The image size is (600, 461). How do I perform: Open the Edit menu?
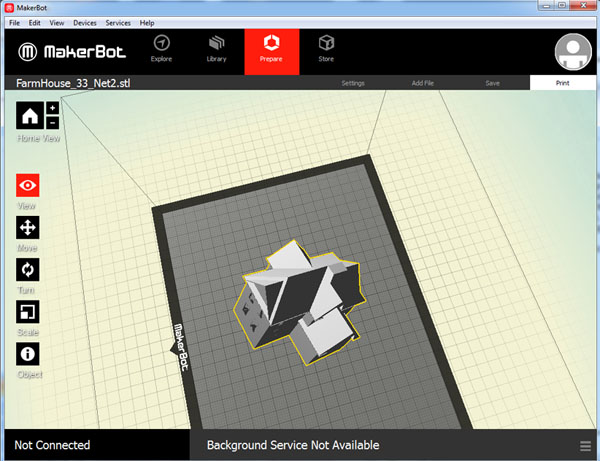pyautogui.click(x=34, y=23)
